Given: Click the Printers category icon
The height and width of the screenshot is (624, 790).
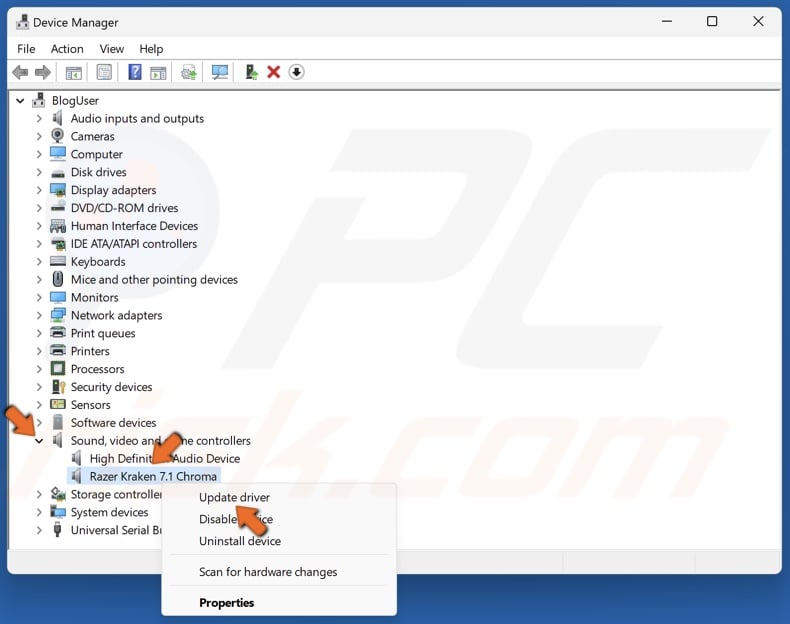Looking at the screenshot, I should (x=58, y=351).
